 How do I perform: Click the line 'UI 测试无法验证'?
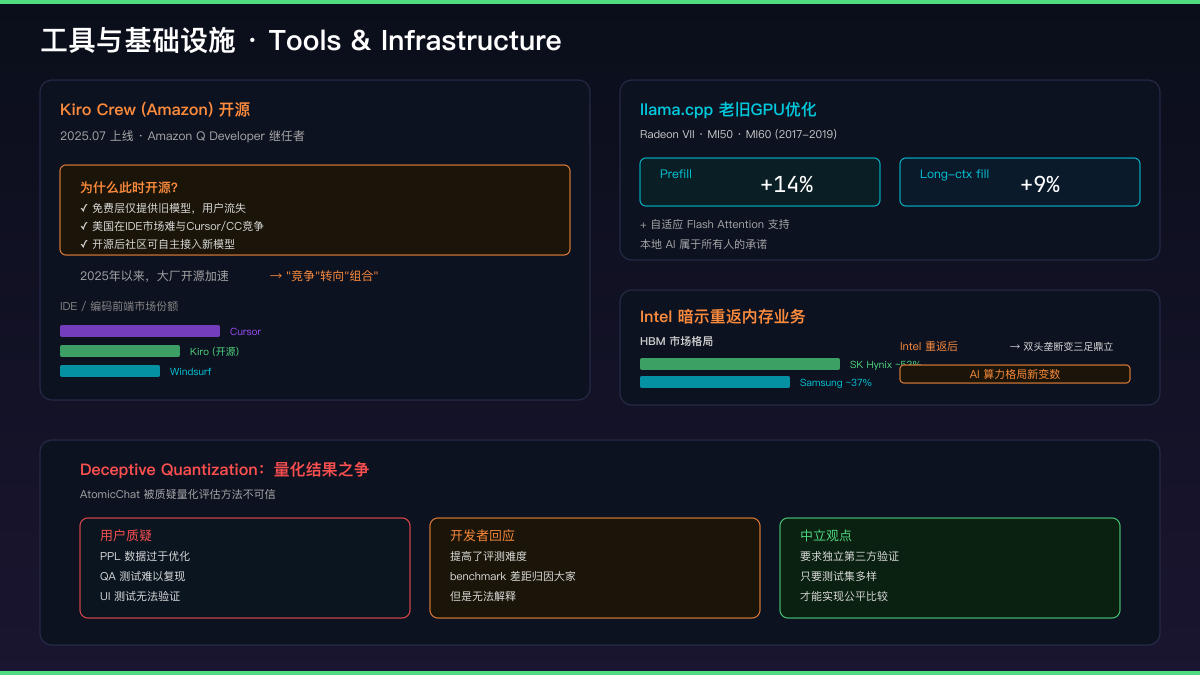140,596
